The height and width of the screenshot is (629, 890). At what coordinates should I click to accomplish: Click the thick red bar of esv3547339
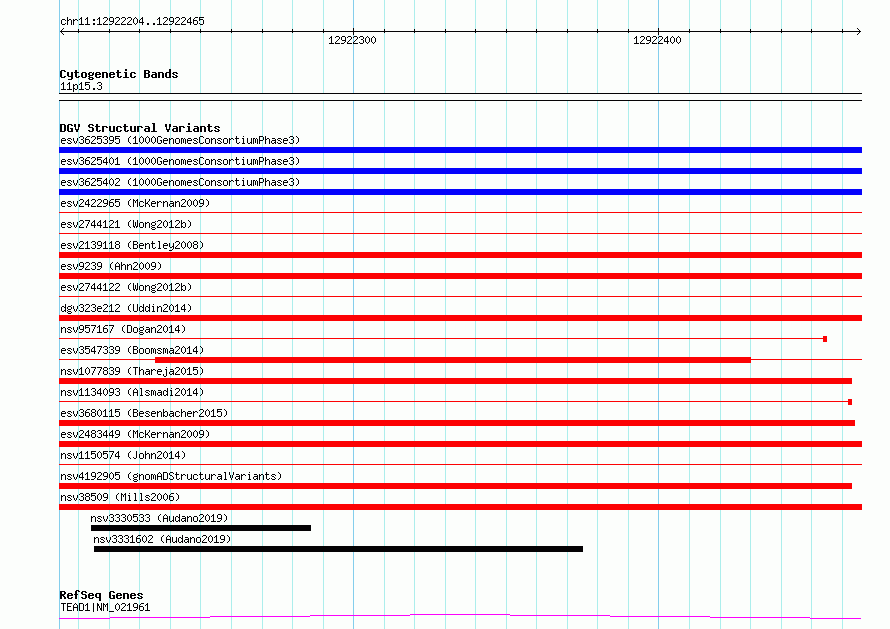click(x=453, y=360)
